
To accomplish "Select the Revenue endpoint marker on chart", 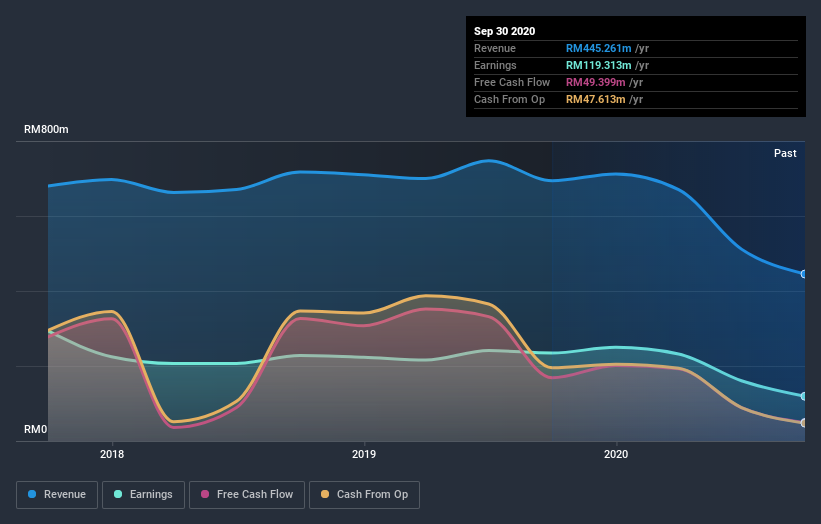I will [x=803, y=274].
